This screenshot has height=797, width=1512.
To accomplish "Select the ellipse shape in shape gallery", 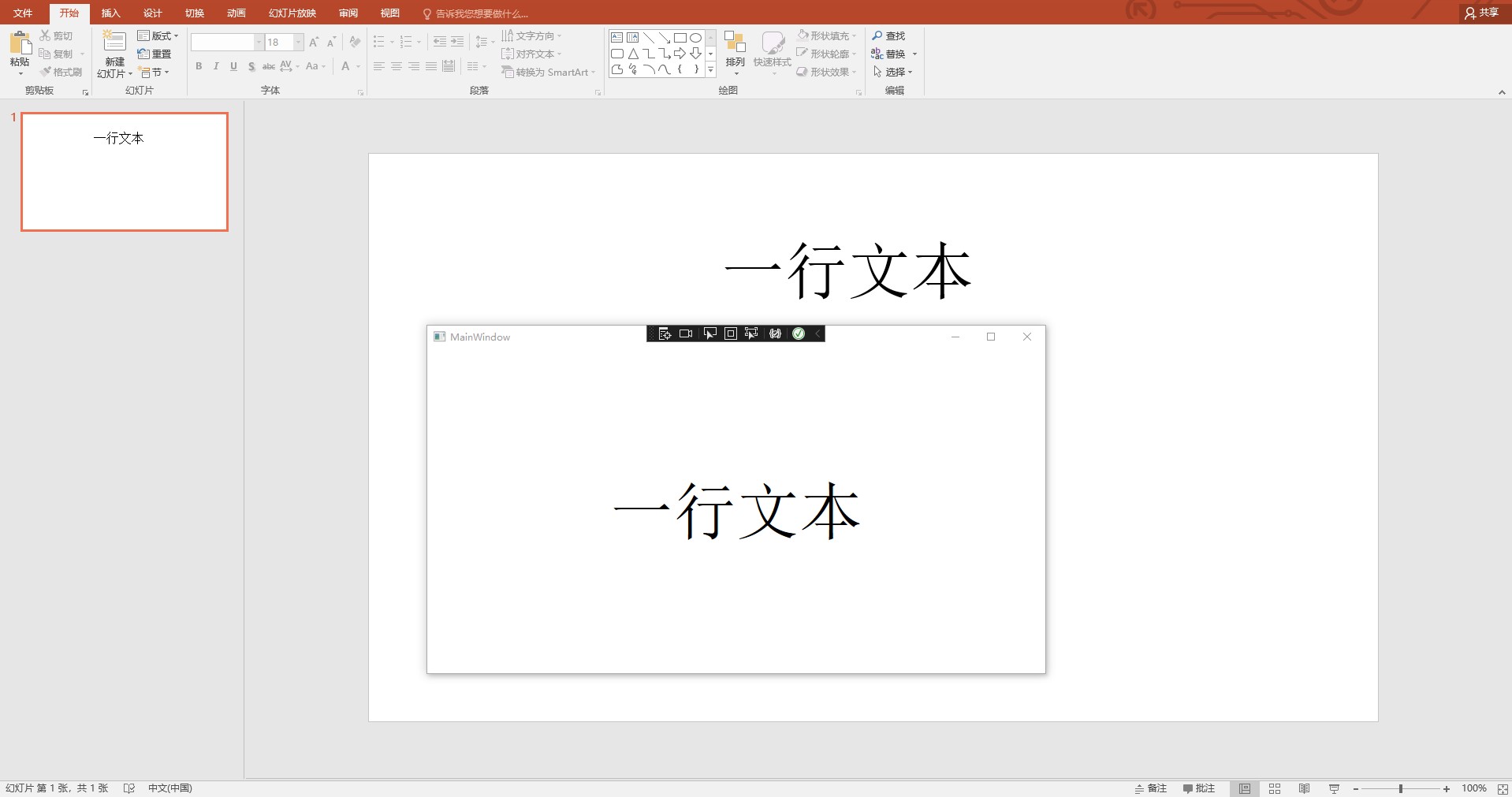I will 695,37.
